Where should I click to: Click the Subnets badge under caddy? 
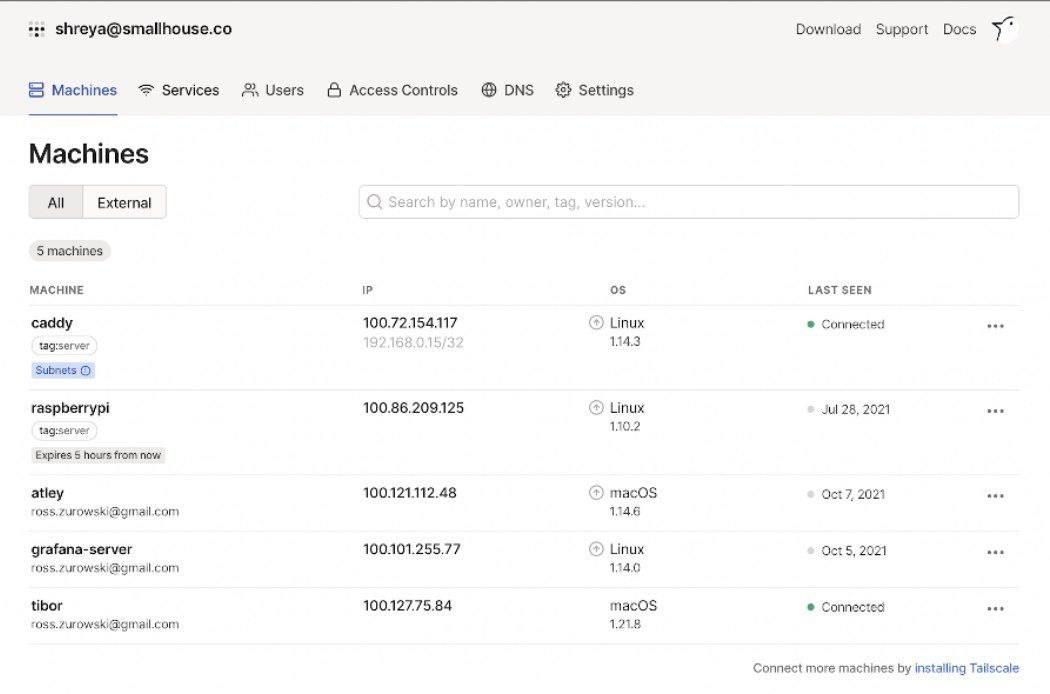[x=62, y=370]
